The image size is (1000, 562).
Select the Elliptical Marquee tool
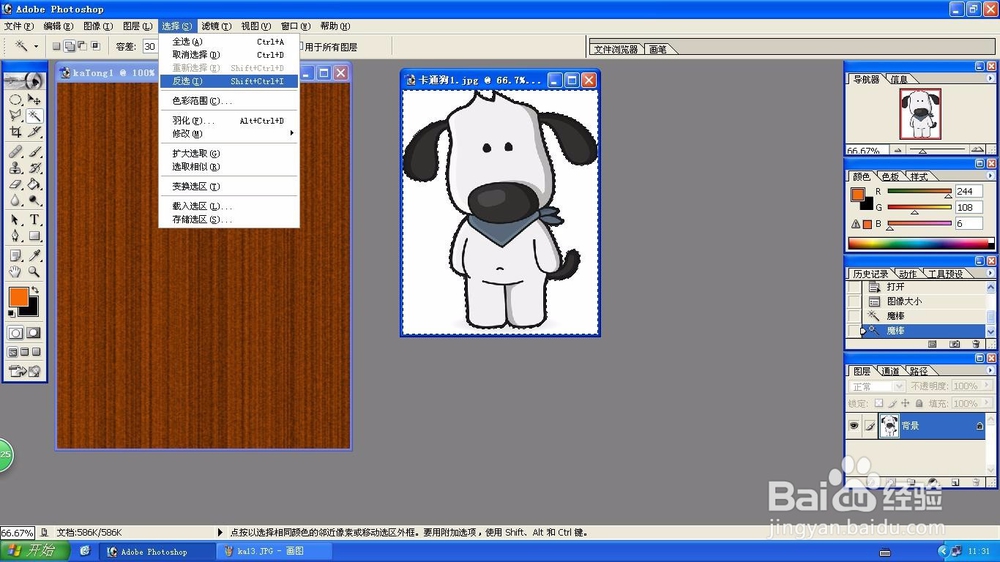tap(15, 100)
